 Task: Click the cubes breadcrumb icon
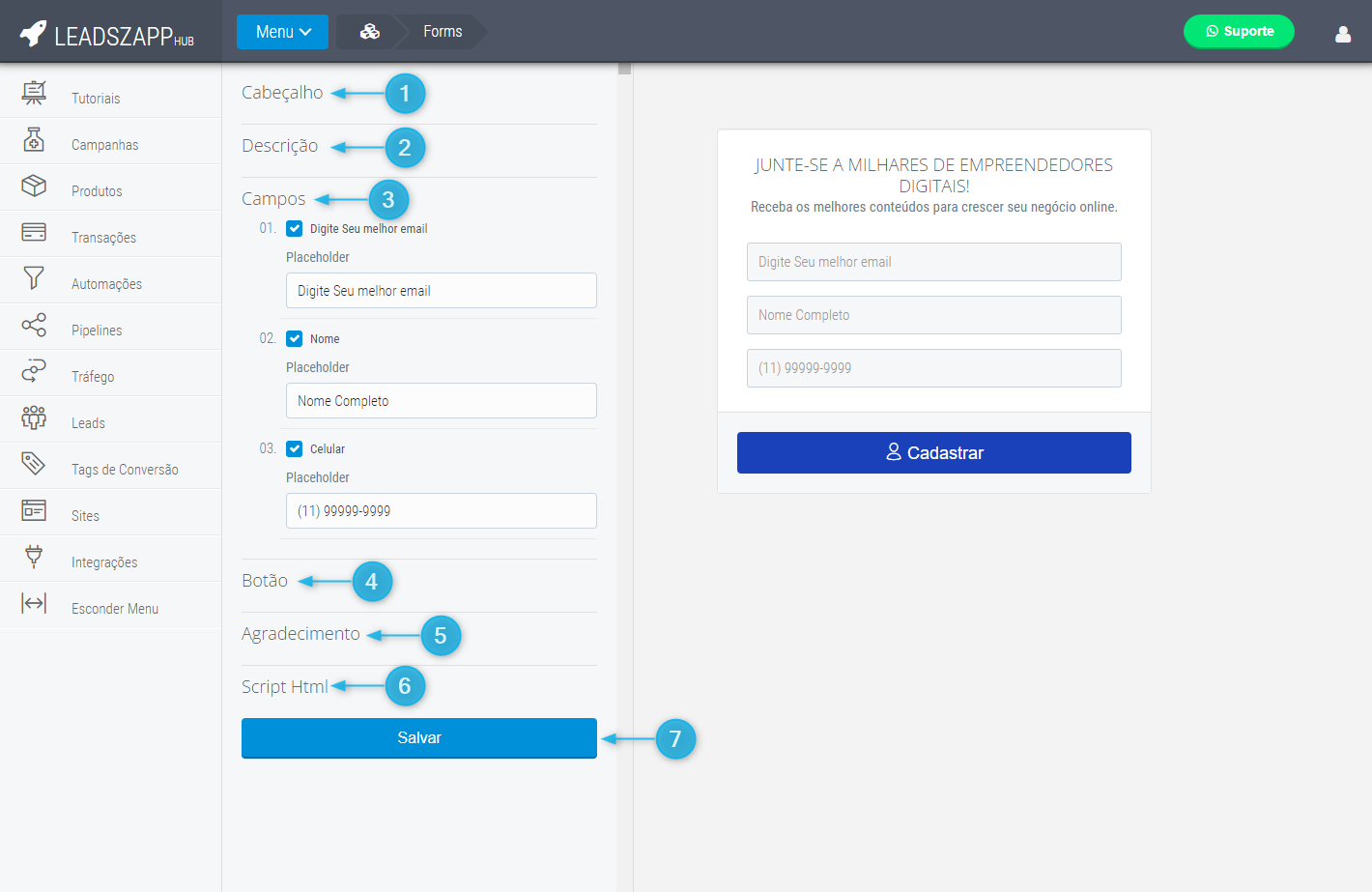[x=369, y=32]
